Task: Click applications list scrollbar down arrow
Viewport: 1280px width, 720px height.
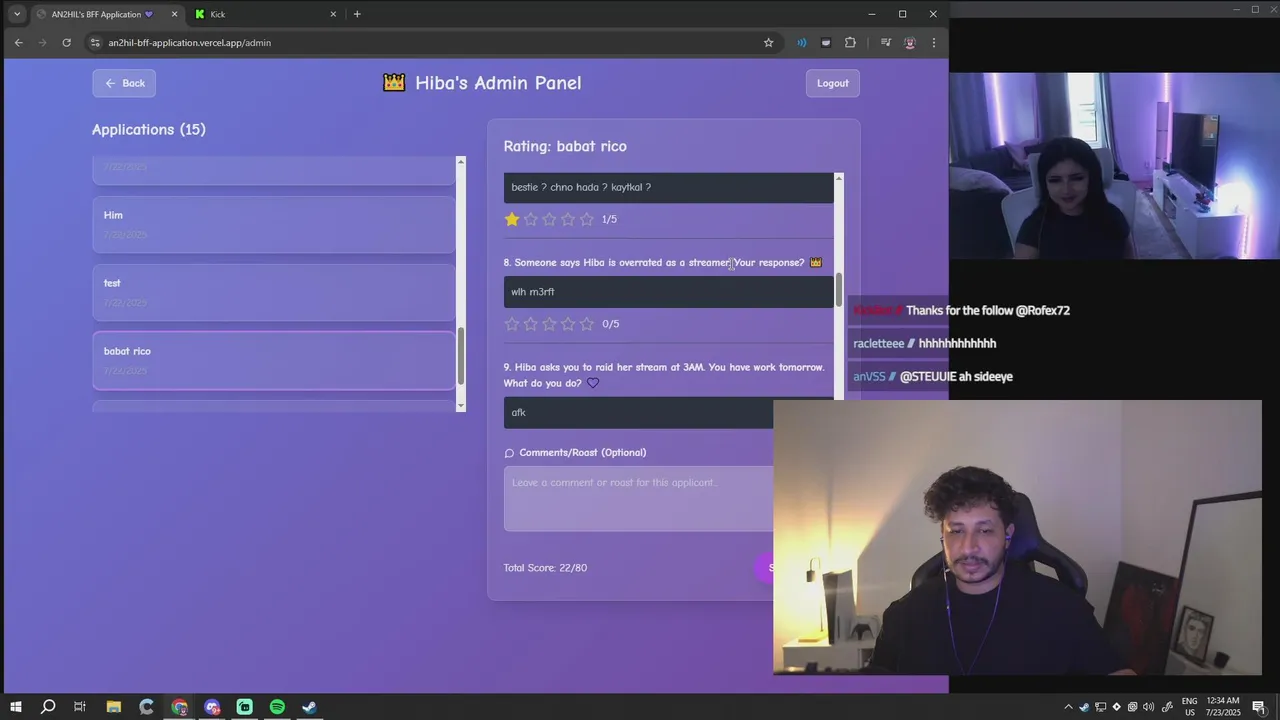Action: click(461, 405)
